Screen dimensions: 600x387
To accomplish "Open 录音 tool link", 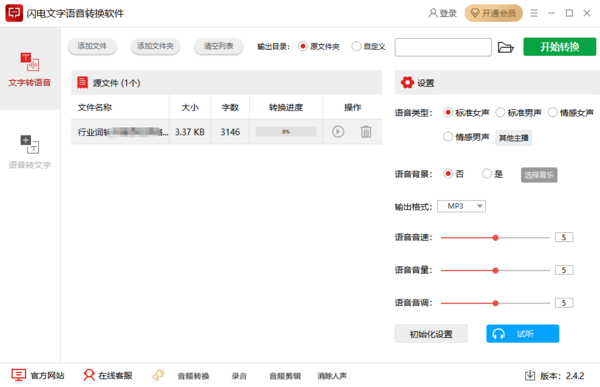I will [239, 376].
